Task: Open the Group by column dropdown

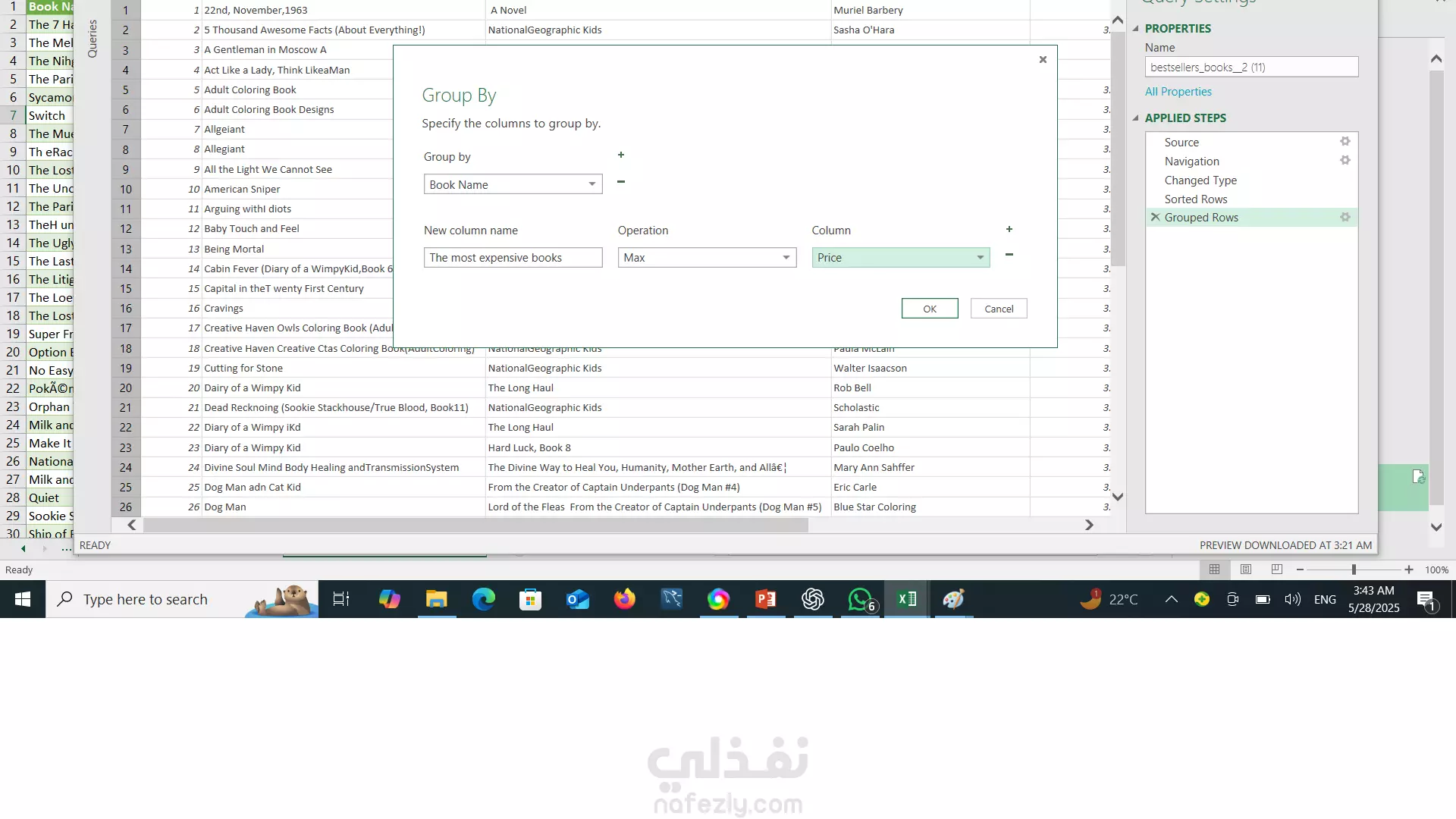Action: click(591, 184)
